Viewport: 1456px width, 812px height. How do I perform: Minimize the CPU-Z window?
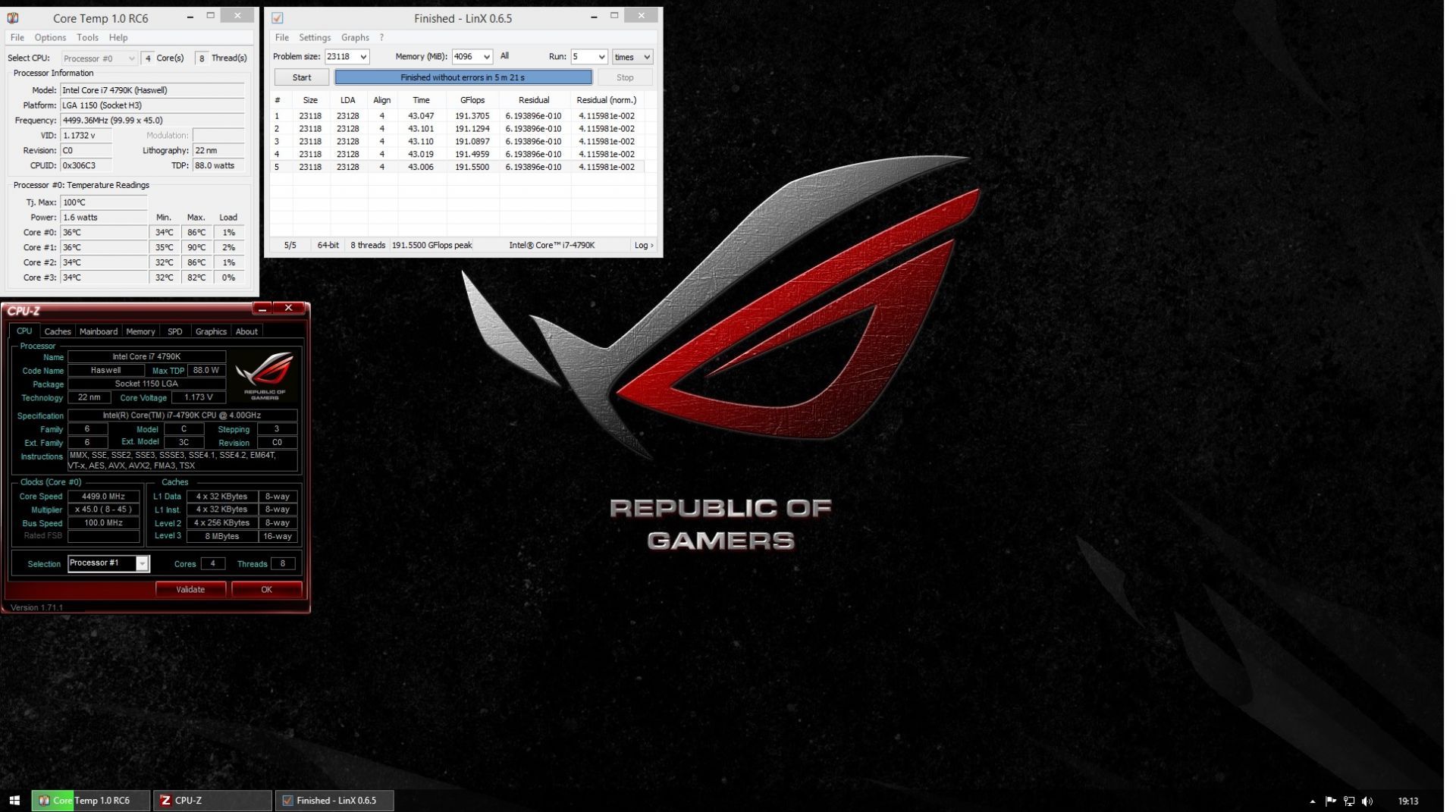262,308
